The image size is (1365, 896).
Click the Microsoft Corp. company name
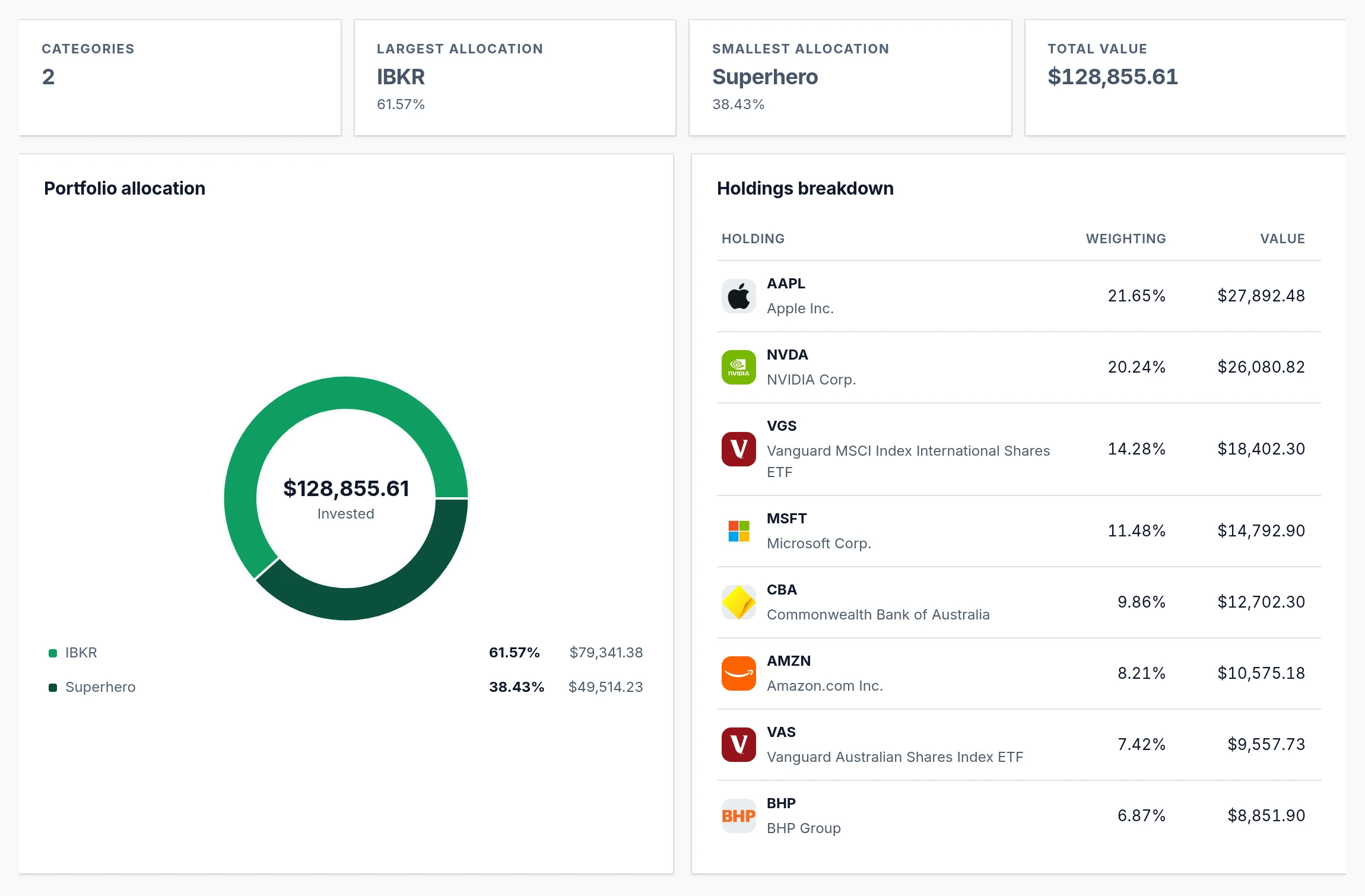819,544
